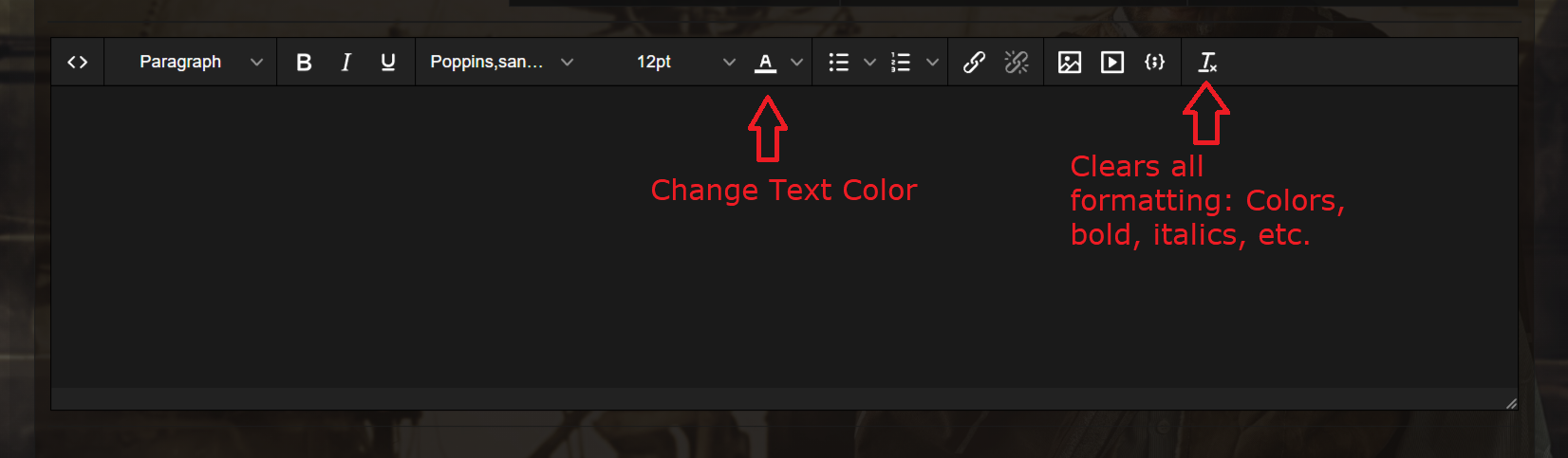Insert a numbered list
Screen dimensions: 1568x458
click(x=901, y=63)
